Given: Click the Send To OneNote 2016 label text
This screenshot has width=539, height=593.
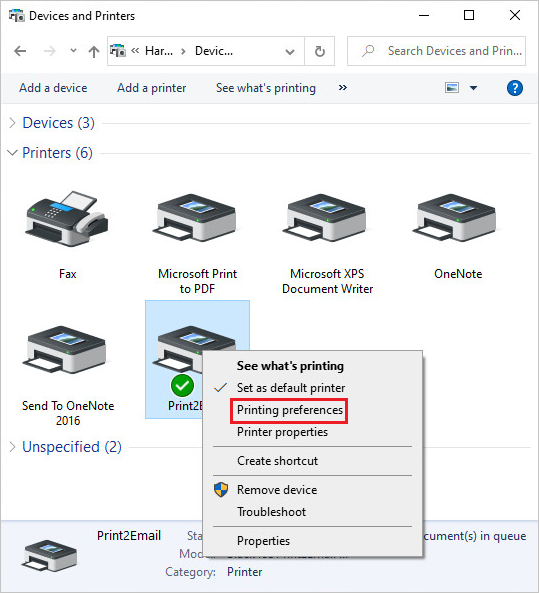Looking at the screenshot, I should coord(68,413).
